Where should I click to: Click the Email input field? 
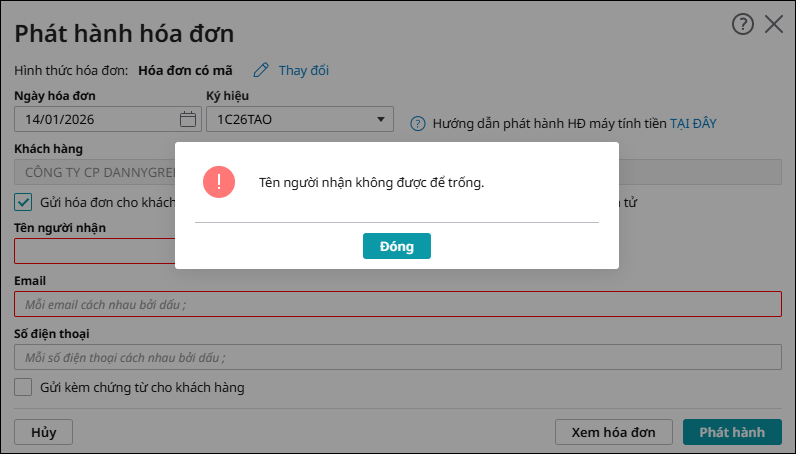click(x=397, y=304)
